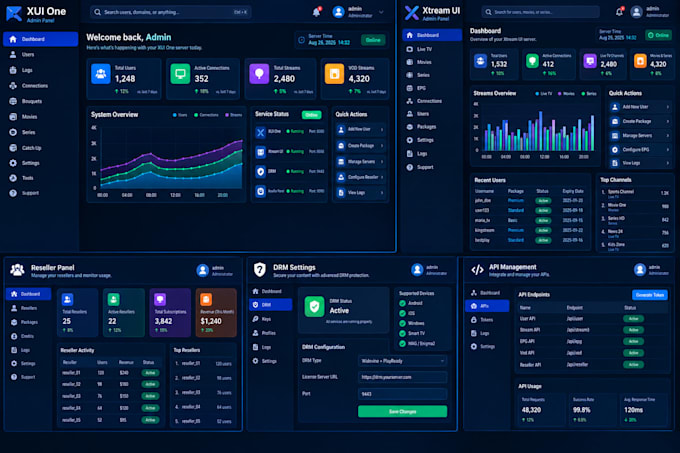Toggle the Android supported device checkmark
The height and width of the screenshot is (453, 680).
pos(402,303)
